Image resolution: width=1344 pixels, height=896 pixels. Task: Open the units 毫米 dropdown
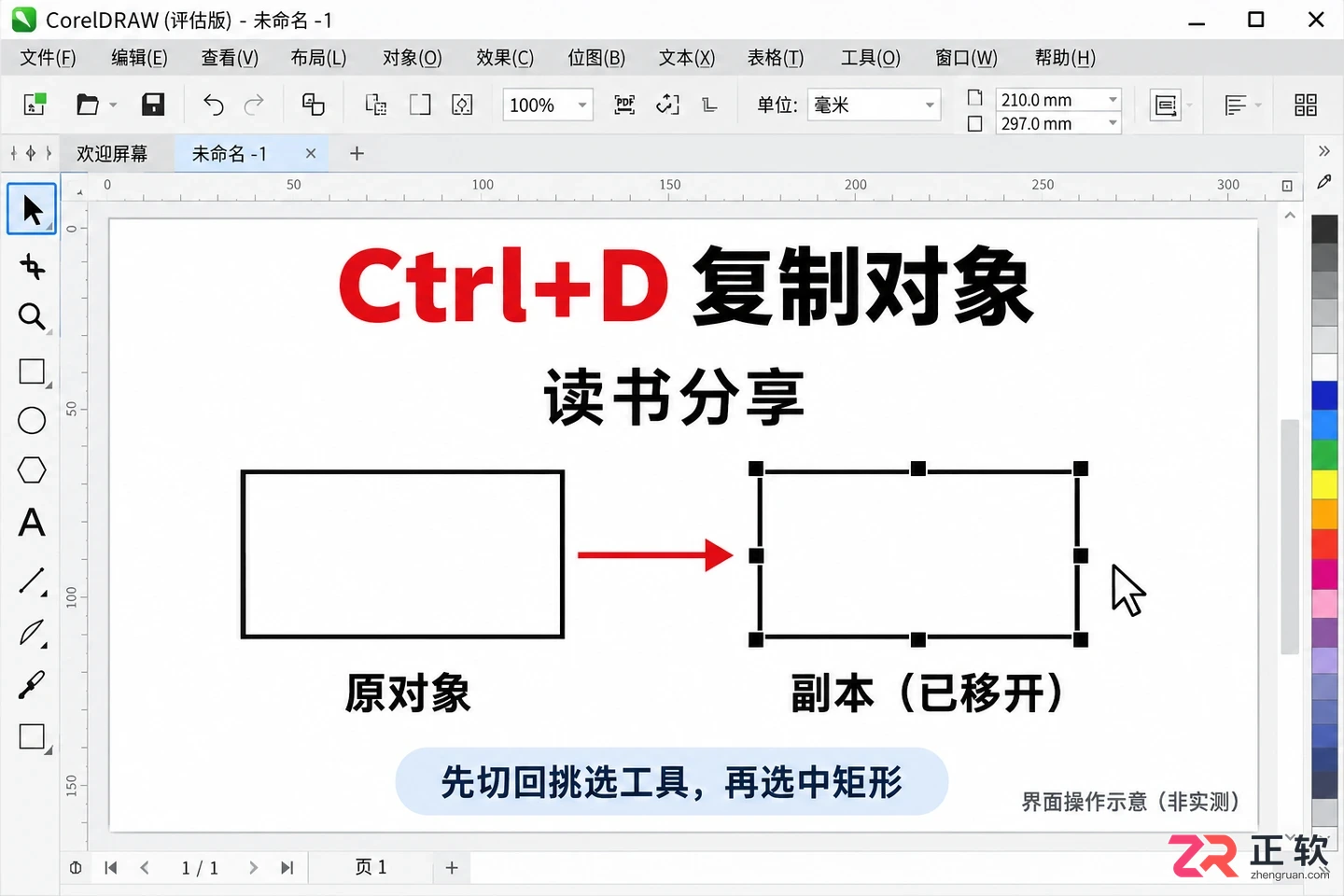pos(930,105)
